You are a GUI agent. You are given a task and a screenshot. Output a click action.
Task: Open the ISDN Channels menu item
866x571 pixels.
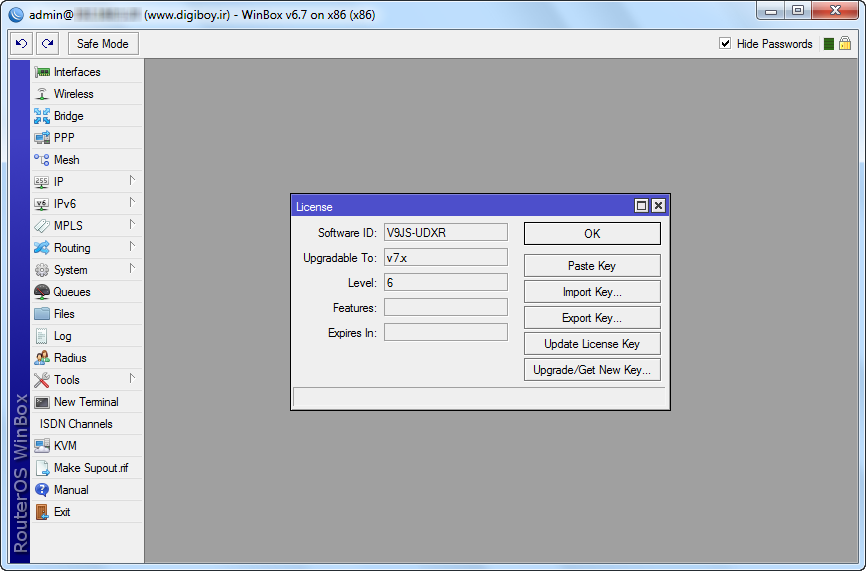[87, 424]
